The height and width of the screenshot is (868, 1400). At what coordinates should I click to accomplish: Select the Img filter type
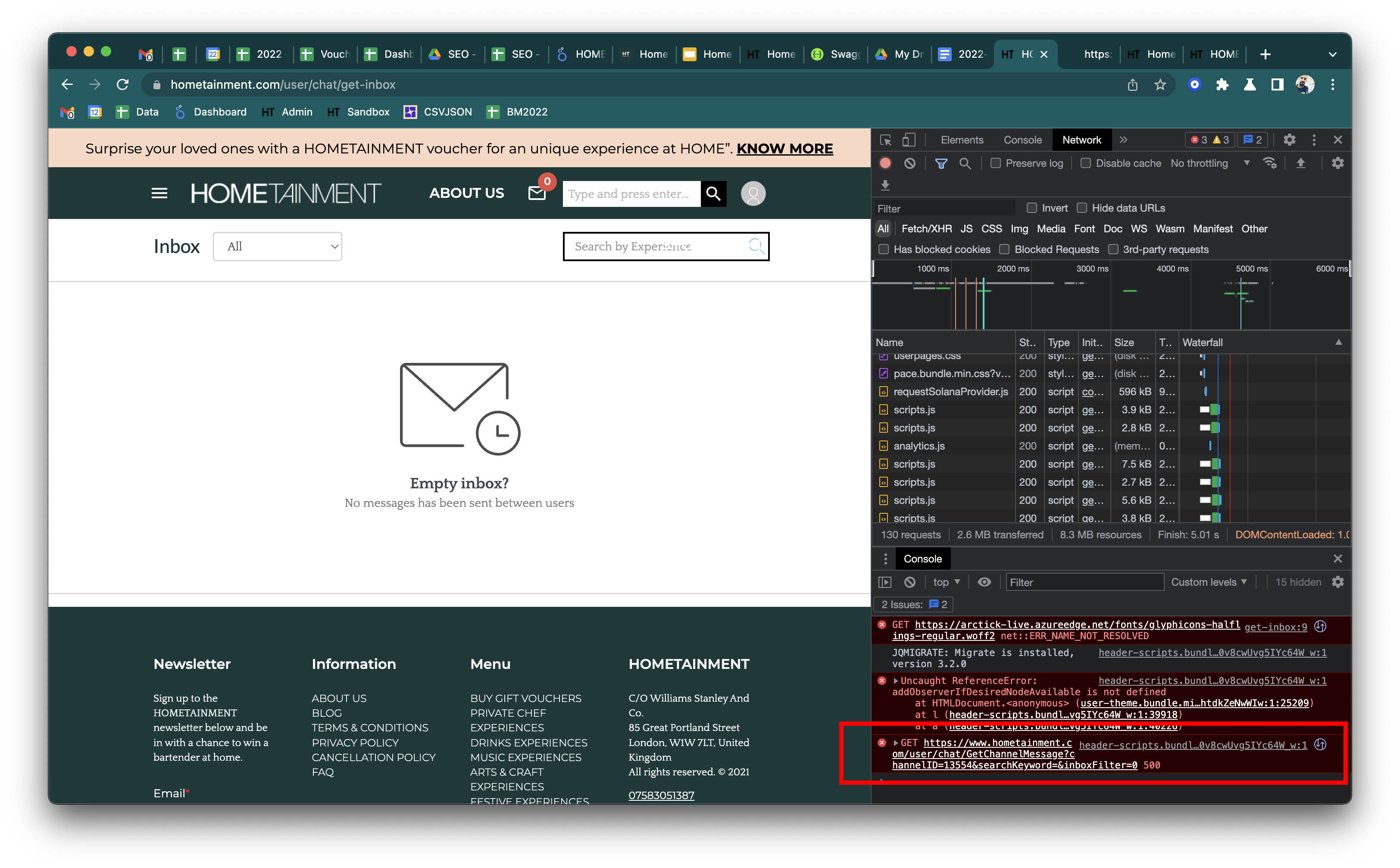1019,228
